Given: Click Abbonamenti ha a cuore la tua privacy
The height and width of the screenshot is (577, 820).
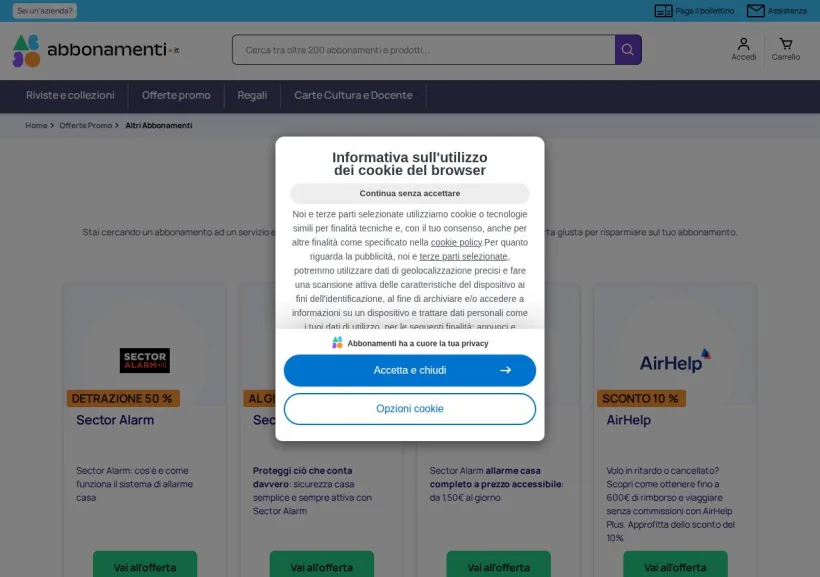Looking at the screenshot, I should 418,343.
